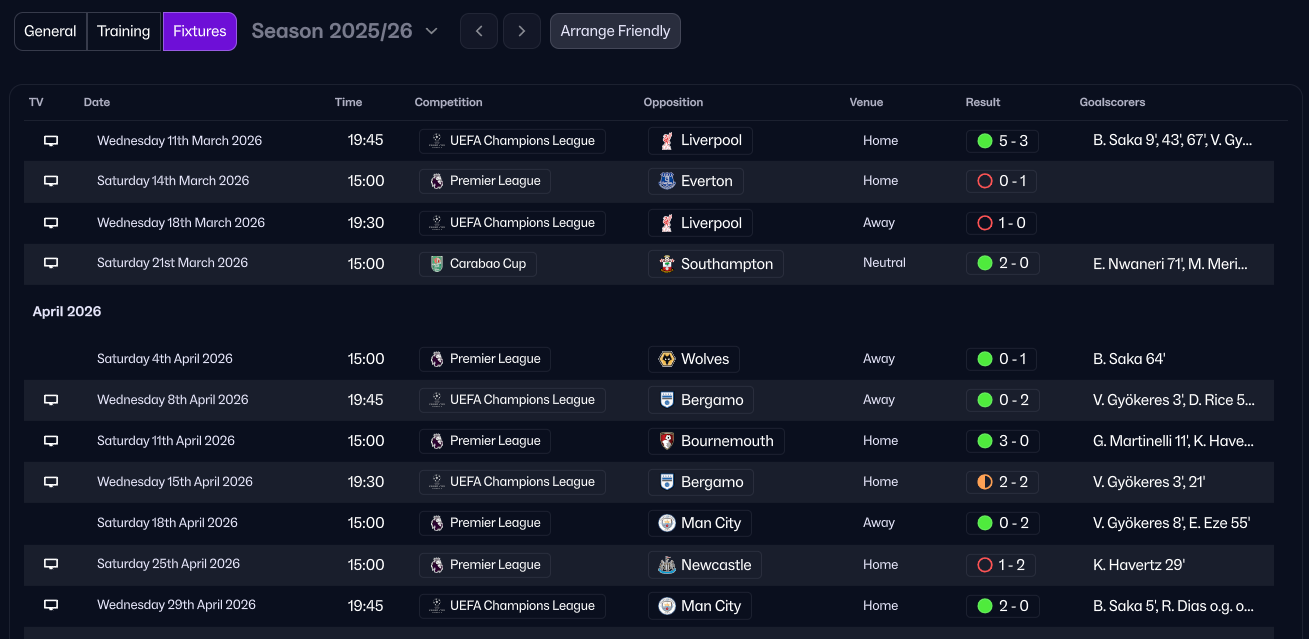Click the Everton club crest icon
This screenshot has width=1309, height=639.
[x=667, y=181]
